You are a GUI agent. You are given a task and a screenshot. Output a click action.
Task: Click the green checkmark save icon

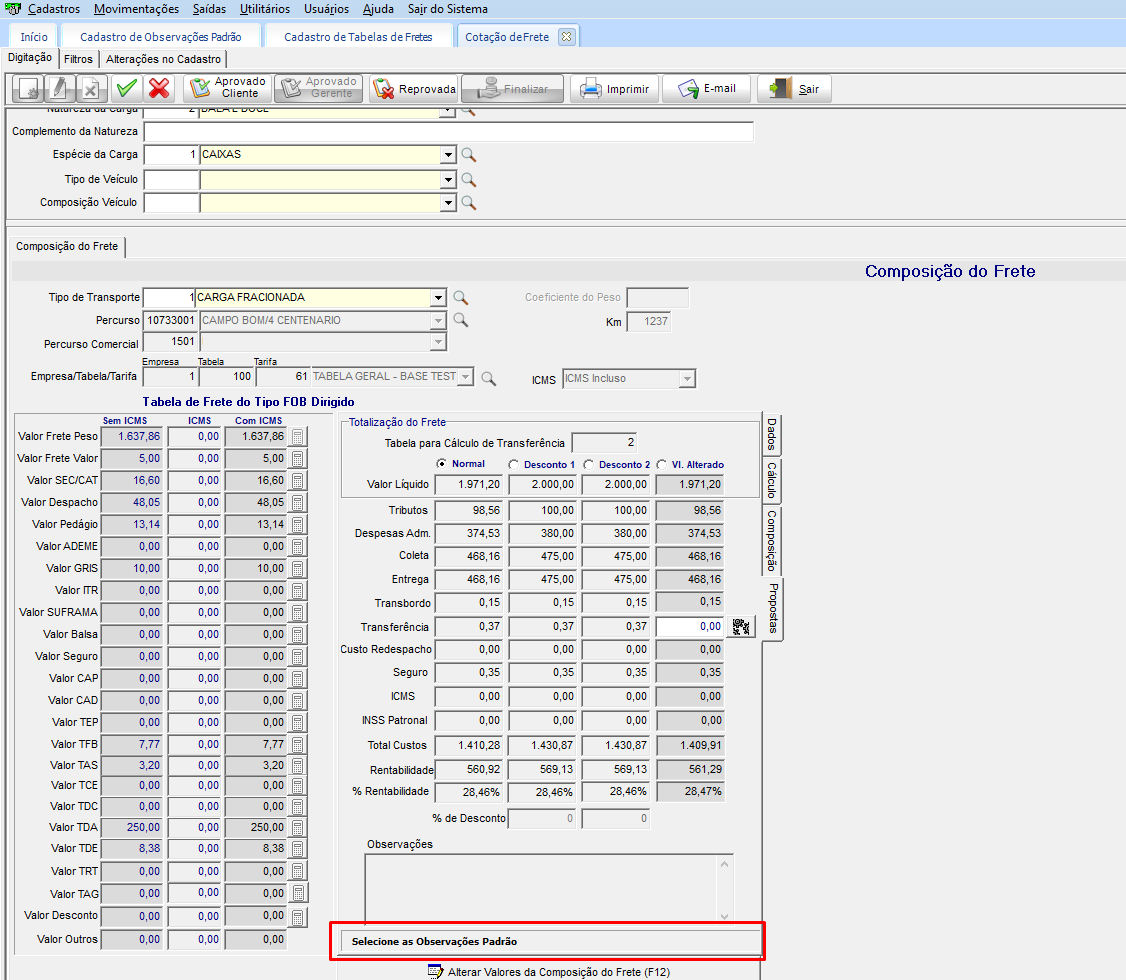(x=126, y=88)
